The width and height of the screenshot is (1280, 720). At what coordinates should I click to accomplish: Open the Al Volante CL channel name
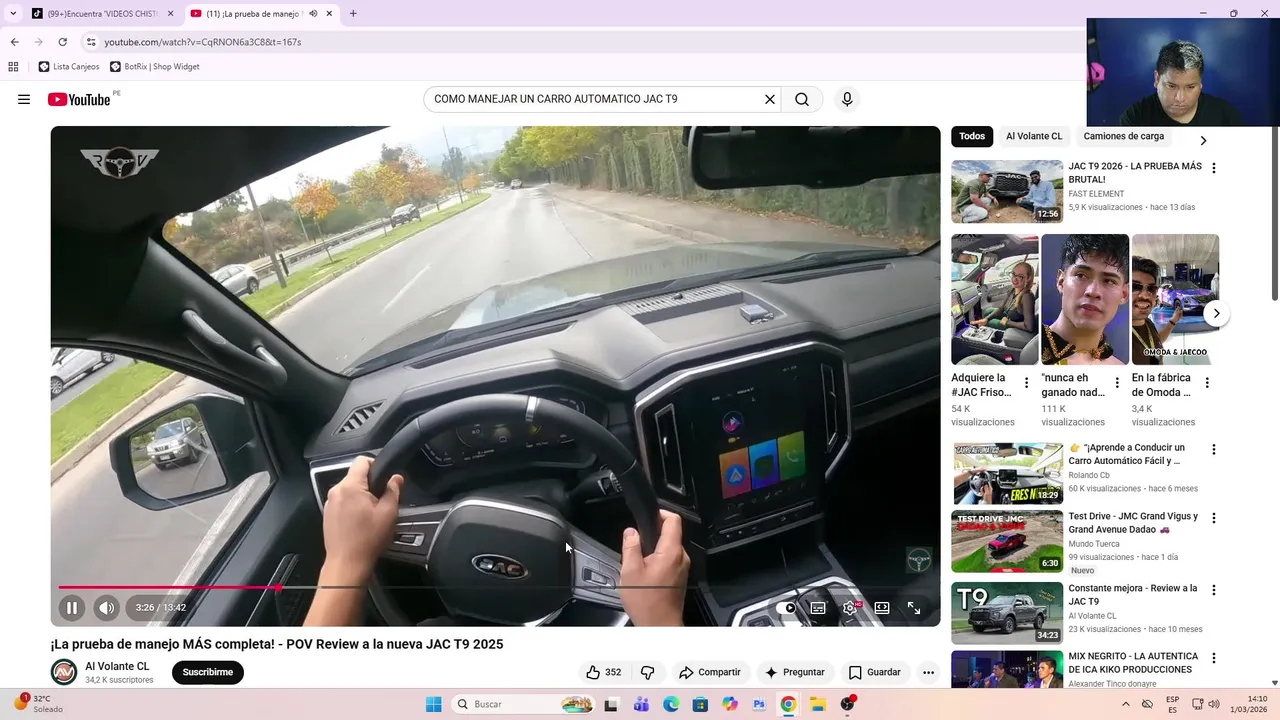point(117,666)
